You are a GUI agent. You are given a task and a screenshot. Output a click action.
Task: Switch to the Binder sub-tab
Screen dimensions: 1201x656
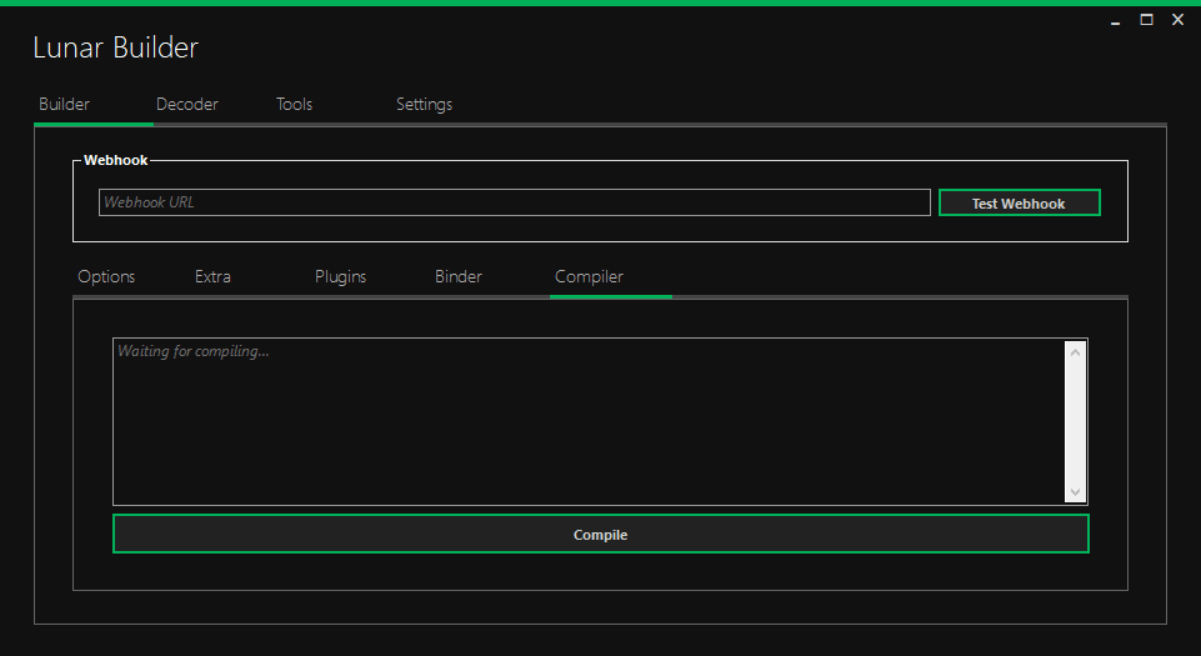(x=458, y=277)
